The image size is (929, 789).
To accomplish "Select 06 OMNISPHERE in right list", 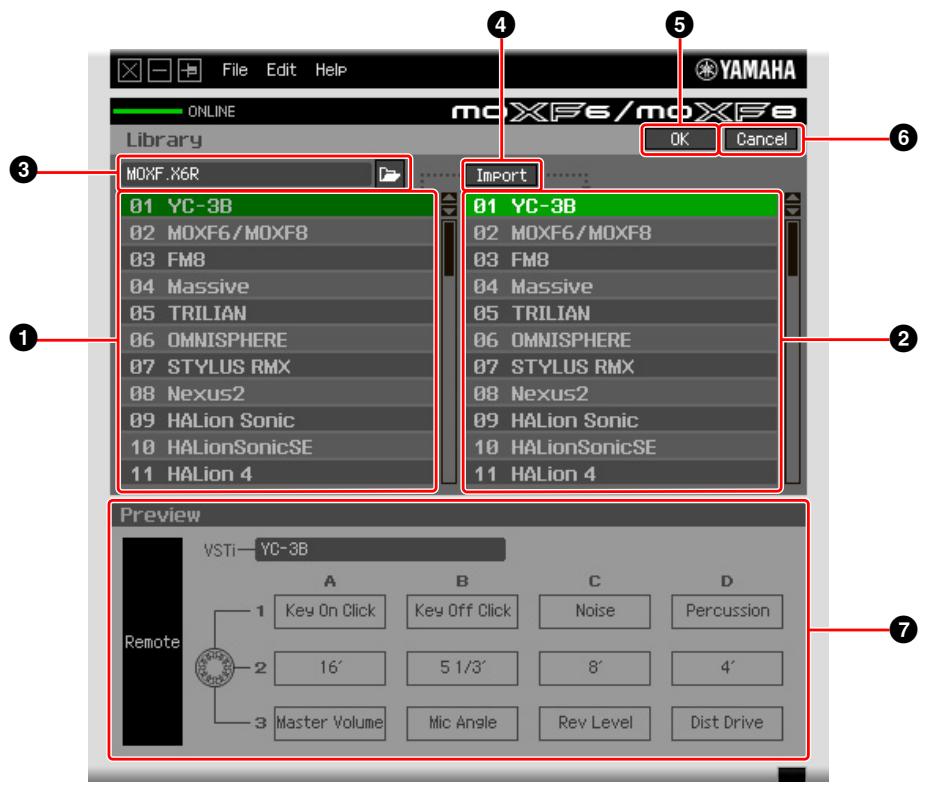I will [622, 339].
